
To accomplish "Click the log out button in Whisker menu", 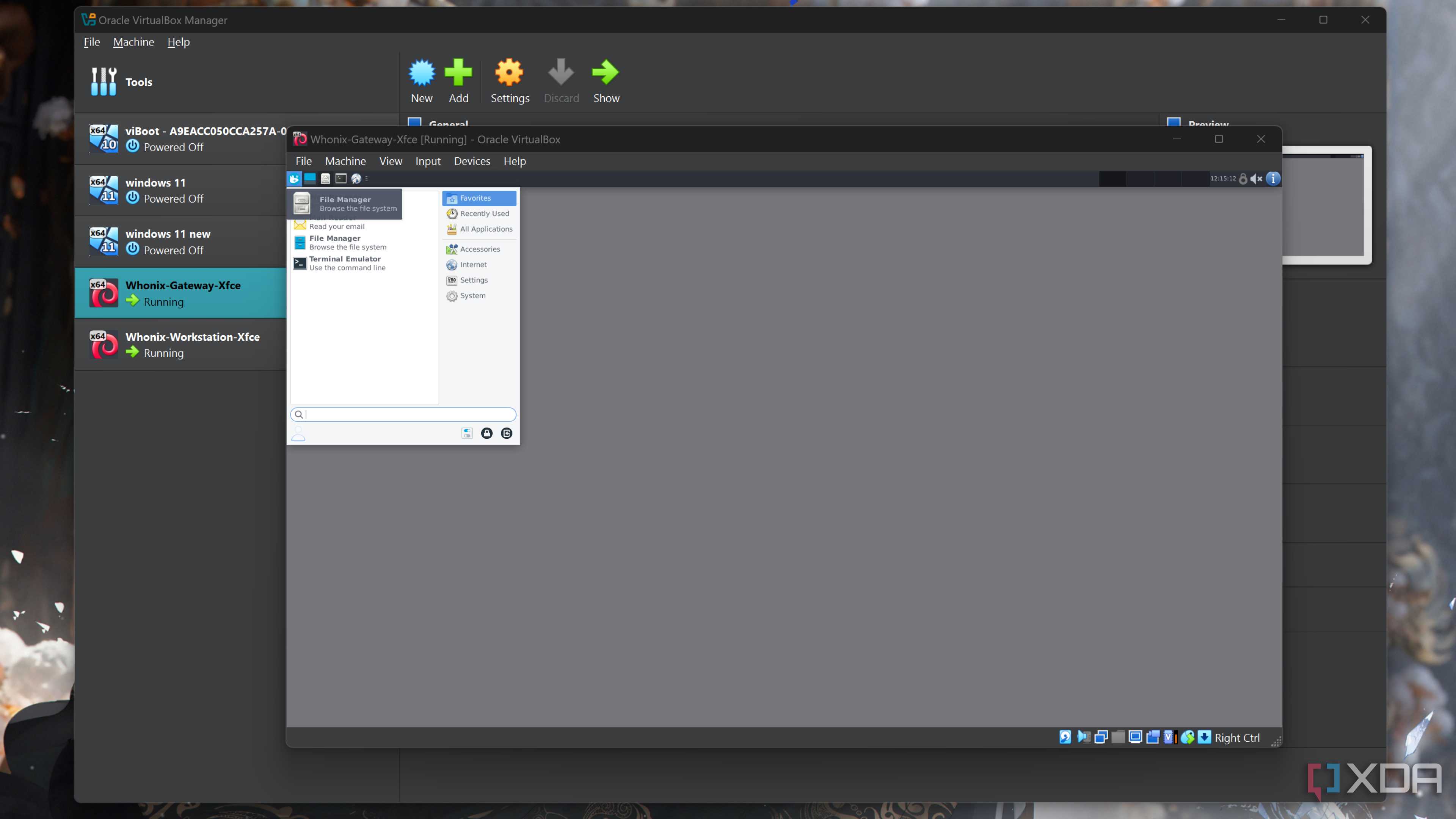I will click(507, 433).
